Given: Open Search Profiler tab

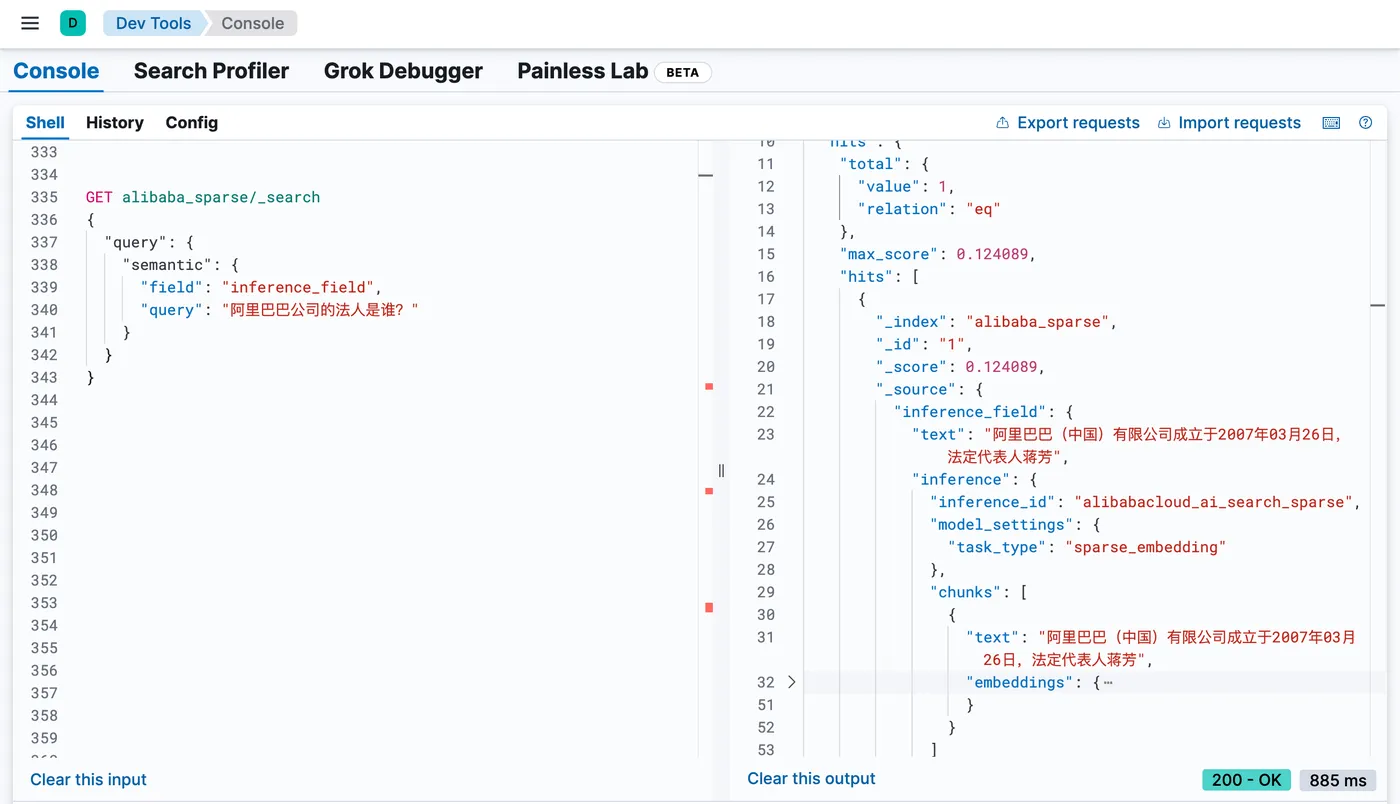Looking at the screenshot, I should tap(211, 71).
